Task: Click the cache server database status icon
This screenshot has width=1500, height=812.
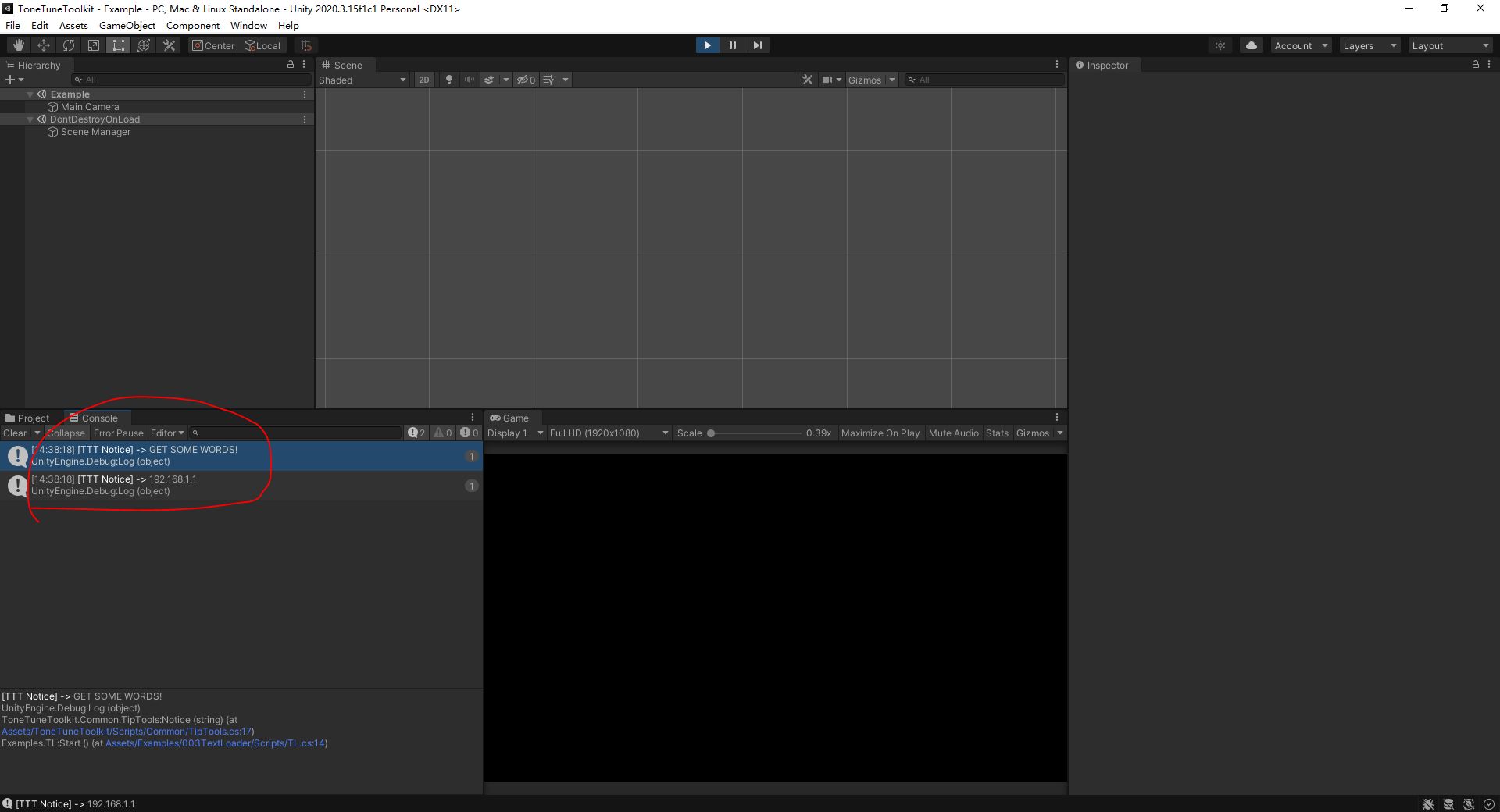Action: [1448, 804]
